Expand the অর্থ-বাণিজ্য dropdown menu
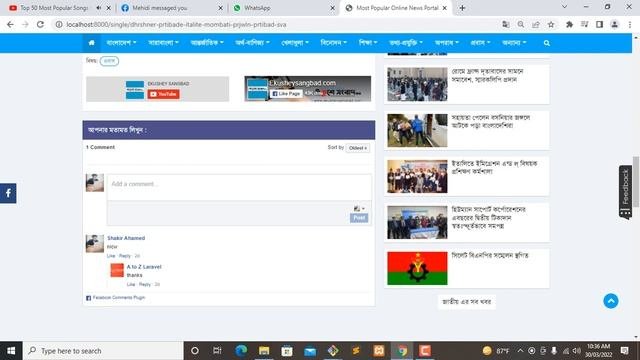Viewport: 640px width, 360px height. [x=252, y=43]
